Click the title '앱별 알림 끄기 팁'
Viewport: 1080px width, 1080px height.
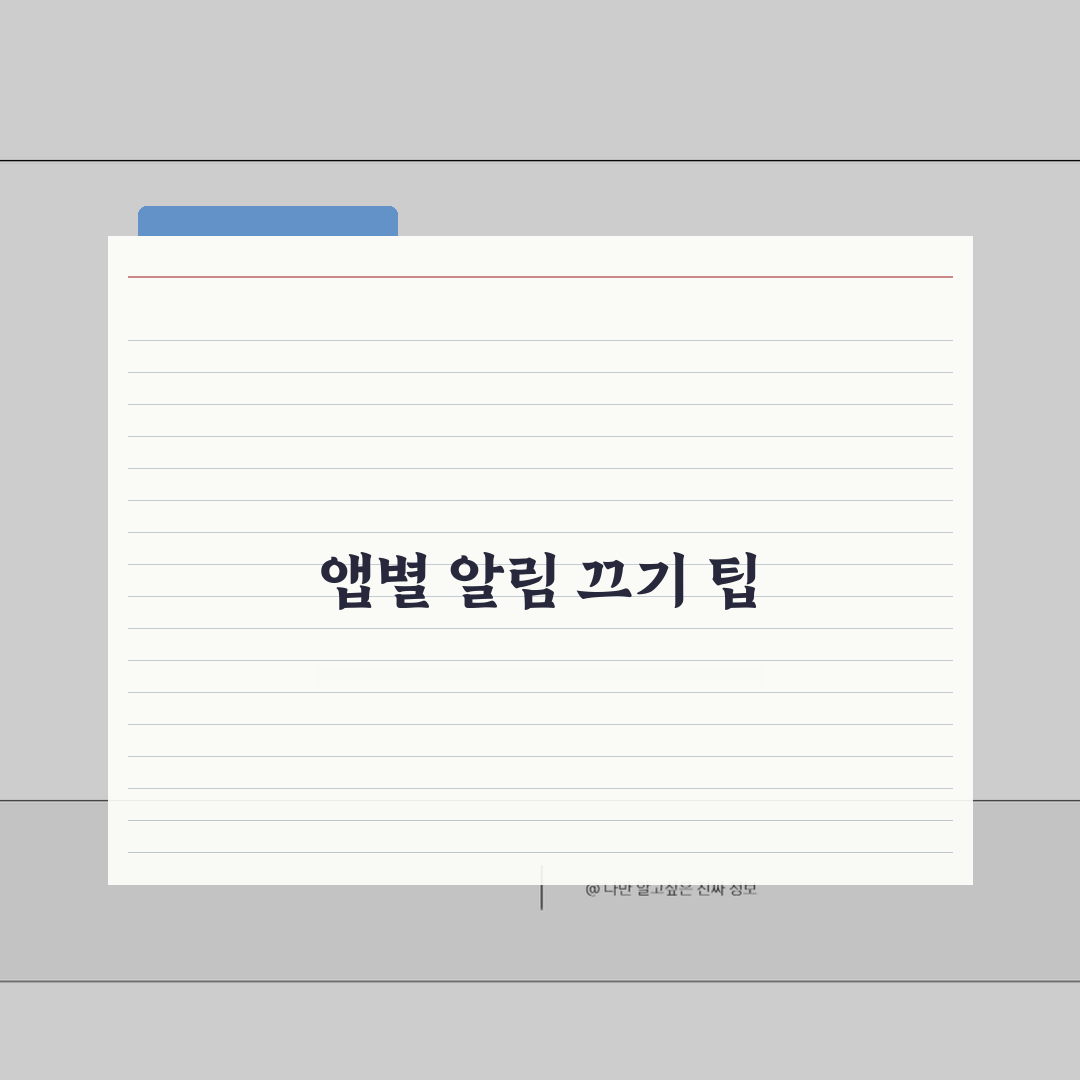(x=539, y=581)
